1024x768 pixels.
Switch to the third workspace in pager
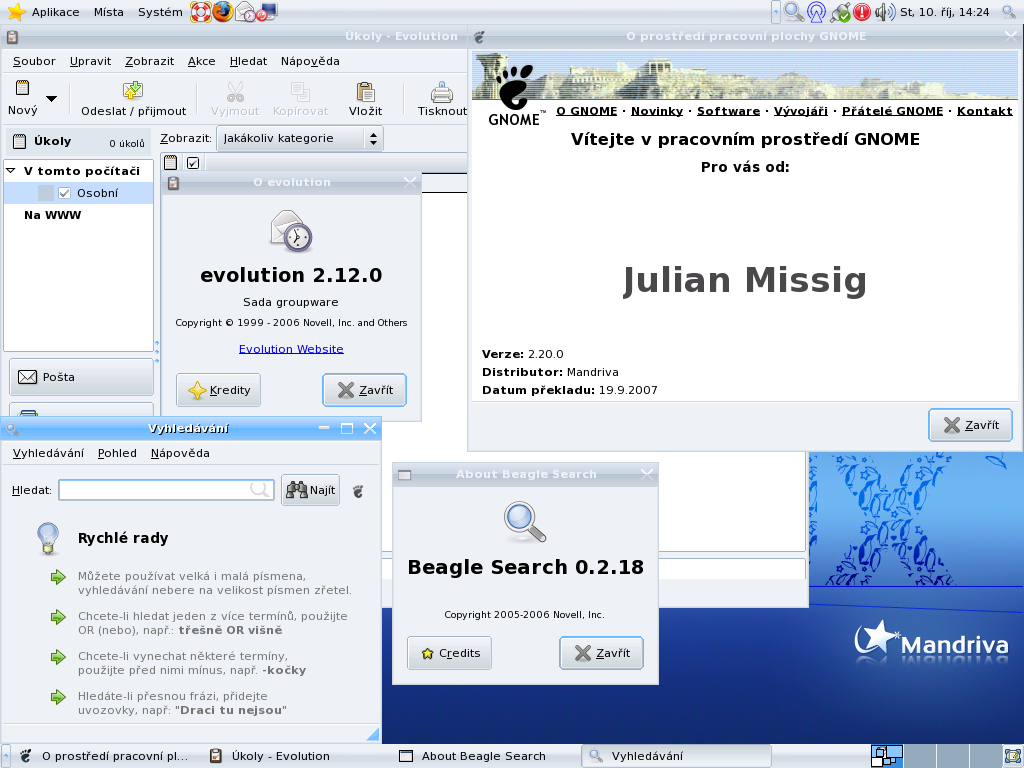(x=953, y=756)
